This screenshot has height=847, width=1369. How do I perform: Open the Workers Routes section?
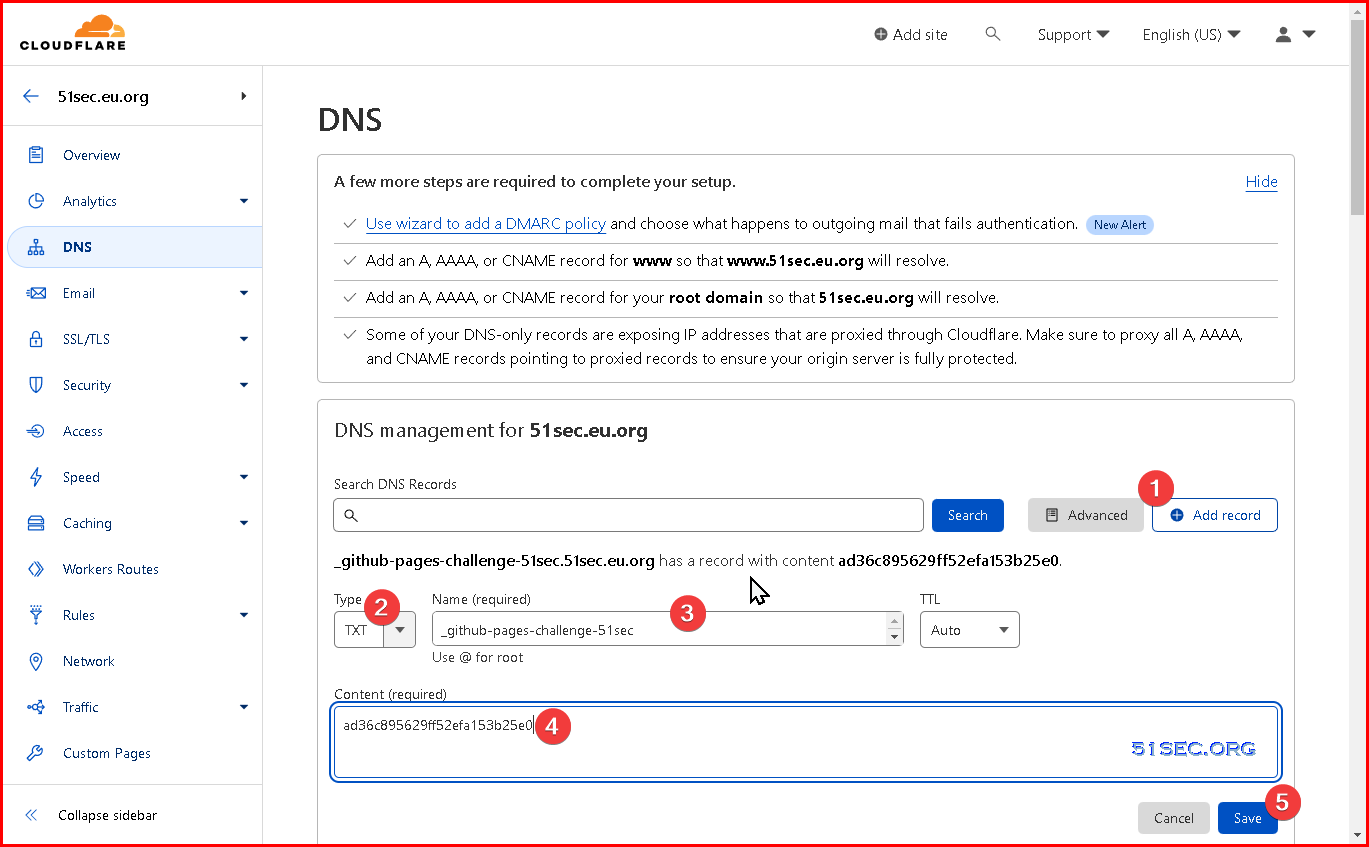(111, 569)
